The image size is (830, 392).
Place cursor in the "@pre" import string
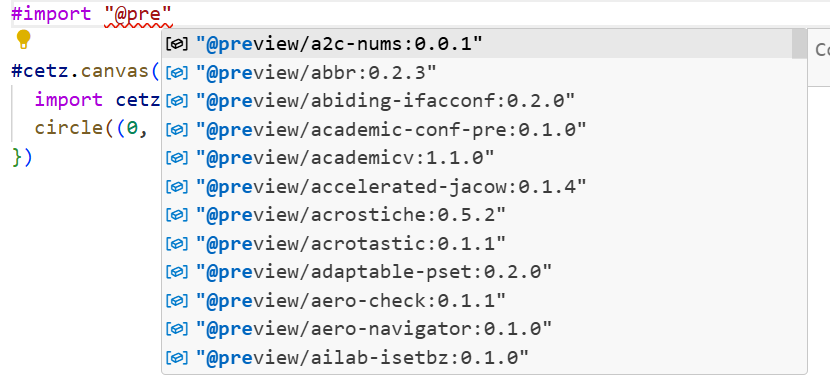point(138,14)
